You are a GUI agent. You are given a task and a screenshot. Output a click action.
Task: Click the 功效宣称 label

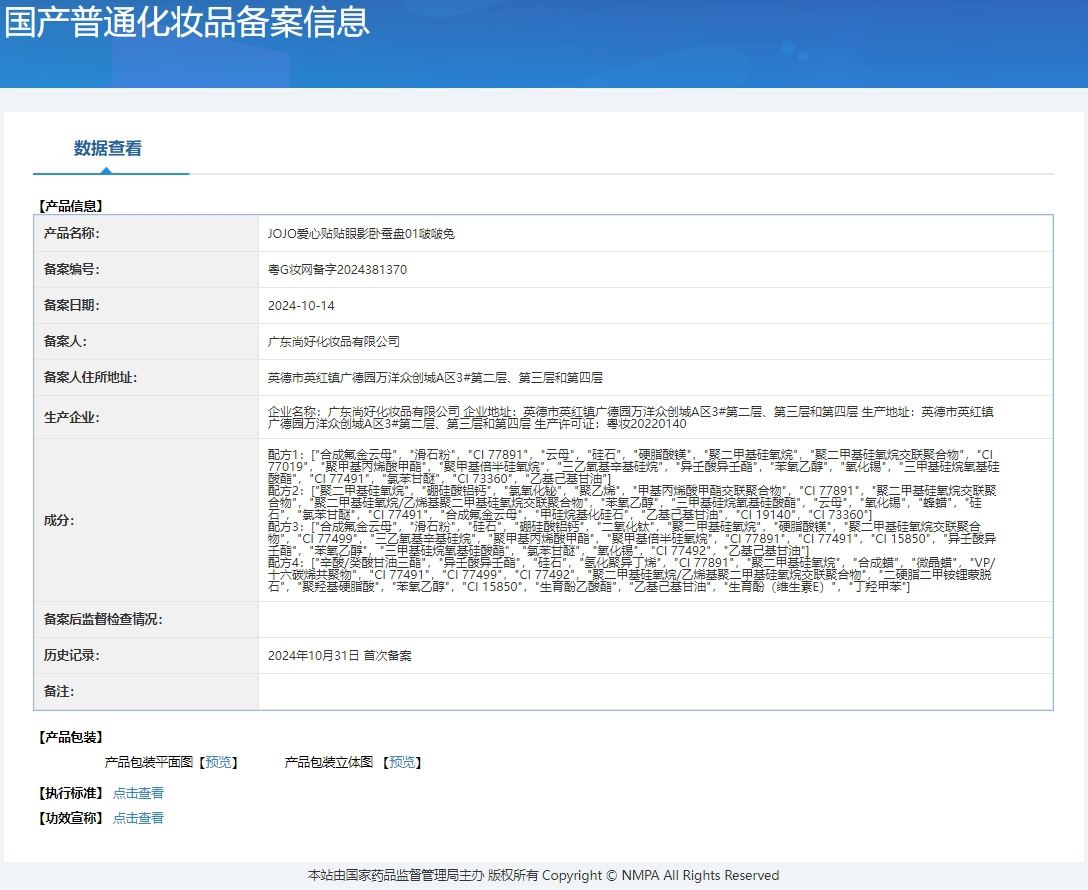pyautogui.click(x=71, y=818)
